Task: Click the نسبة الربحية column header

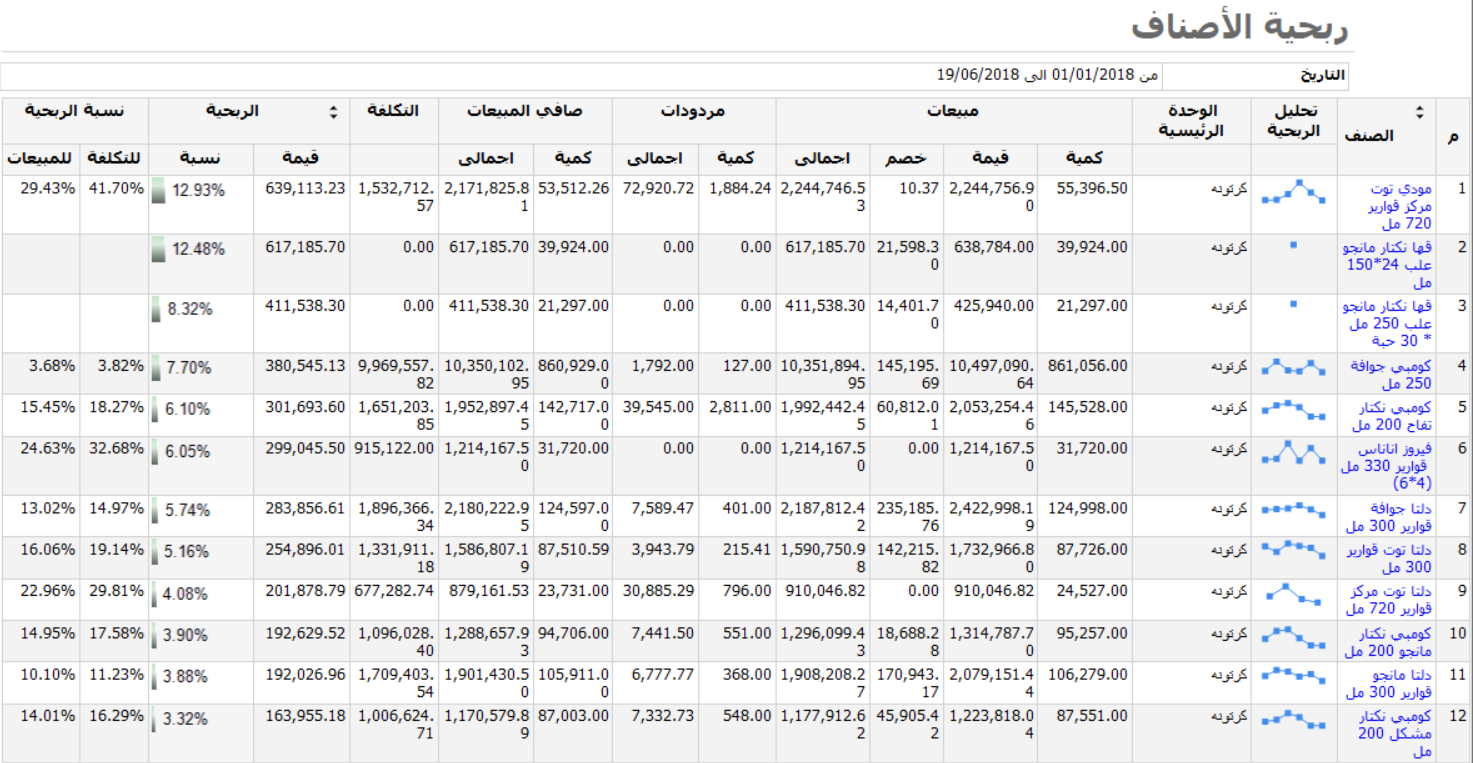Action: coord(75,111)
